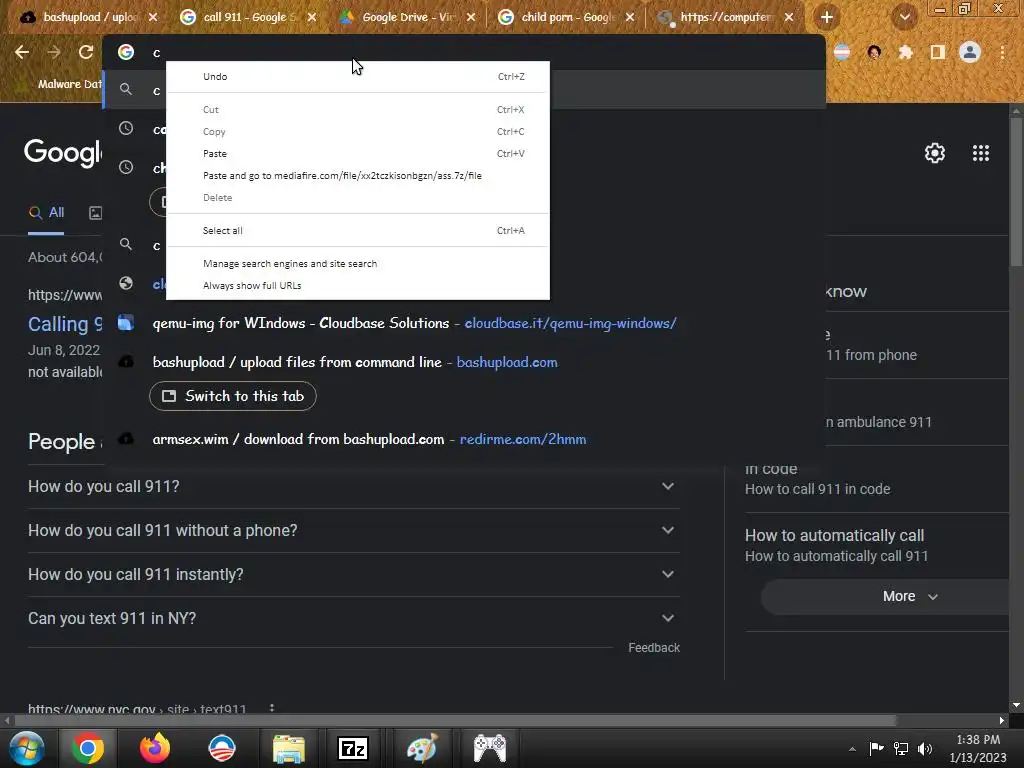The width and height of the screenshot is (1024, 768).
Task: Expand the More dropdown in side panel
Action: click(x=887, y=597)
